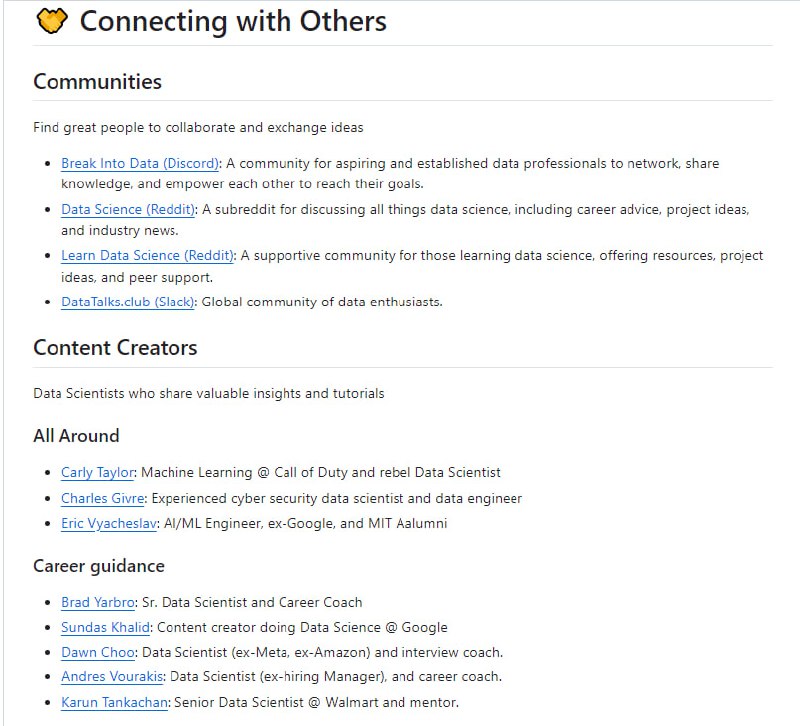Select the Career guidance subheading
800x726 pixels.
98,566
